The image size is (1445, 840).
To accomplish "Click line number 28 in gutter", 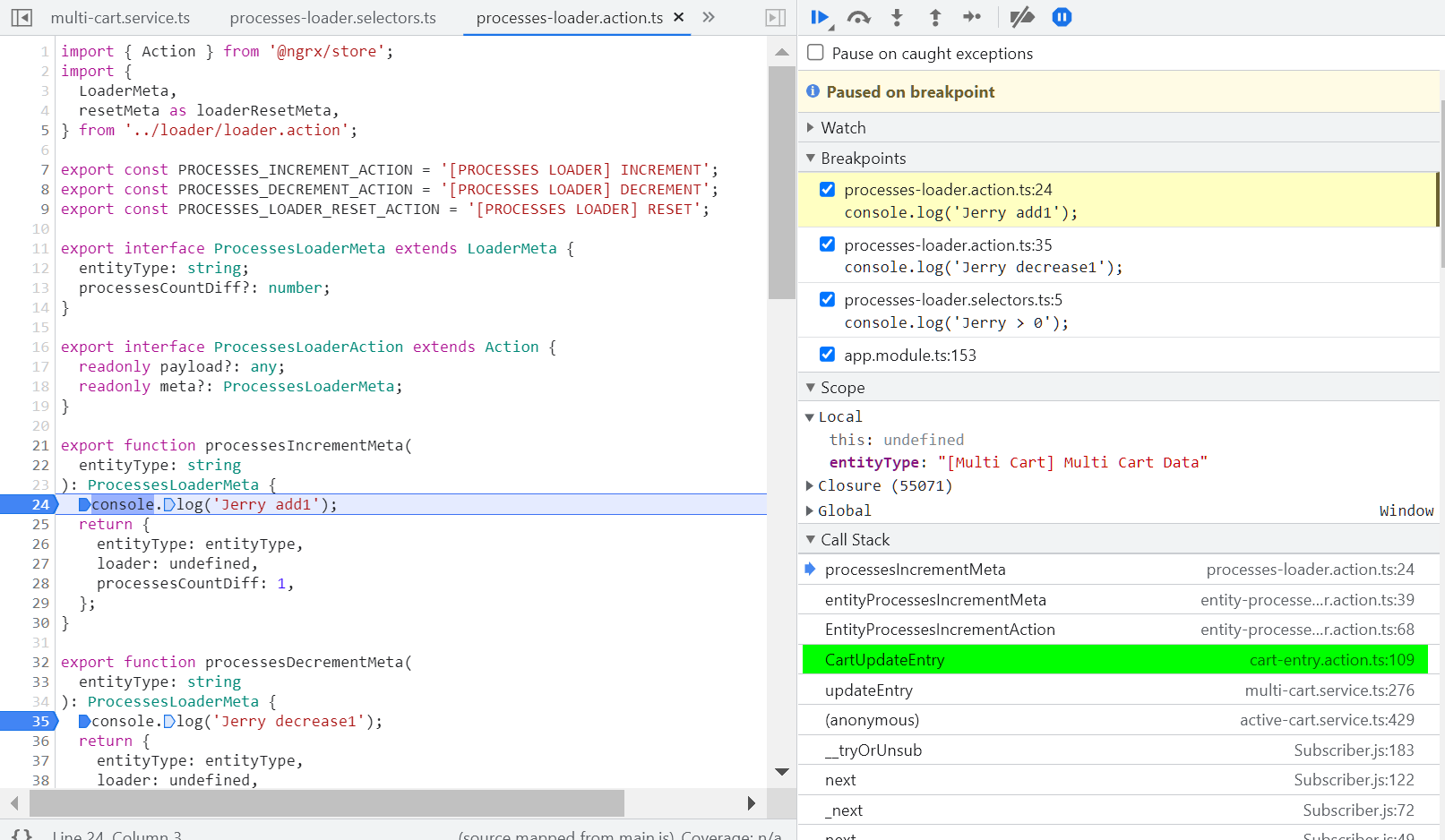I will tap(41, 583).
